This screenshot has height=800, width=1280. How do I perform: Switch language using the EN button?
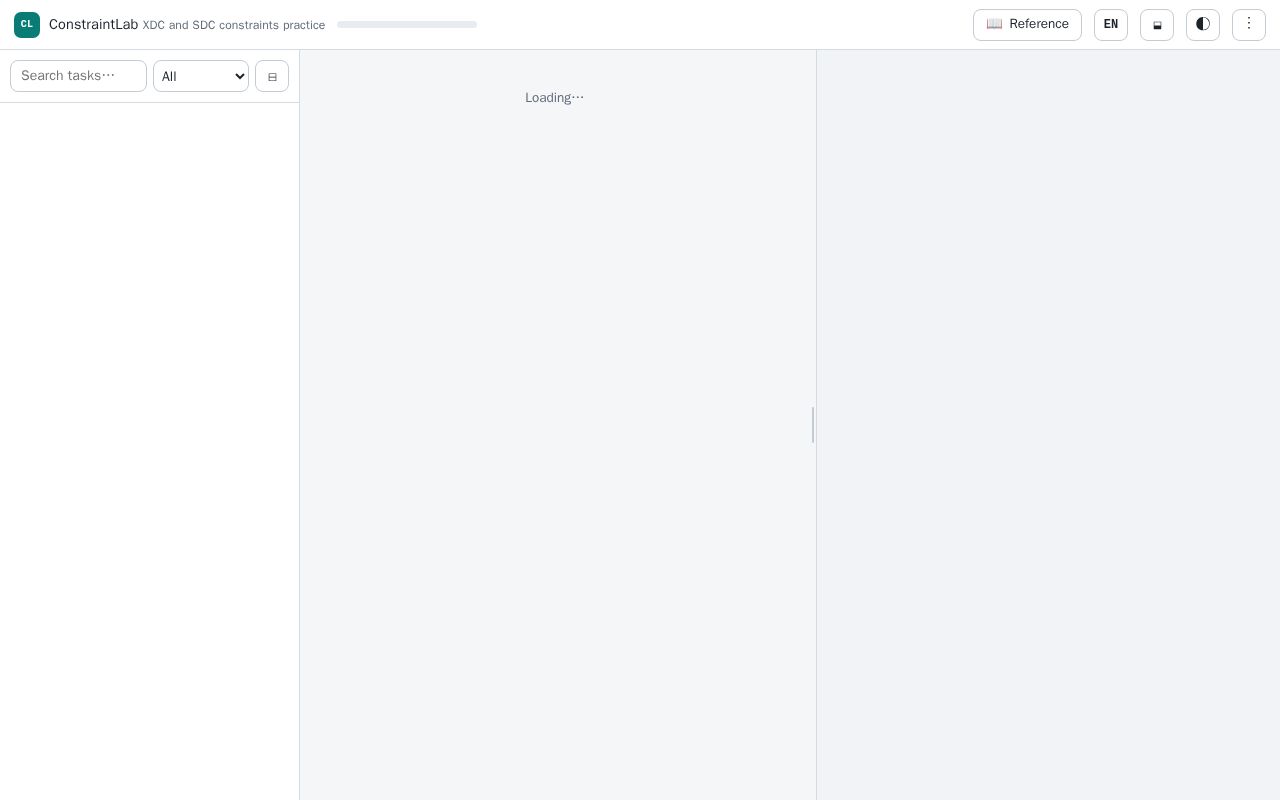1111,25
